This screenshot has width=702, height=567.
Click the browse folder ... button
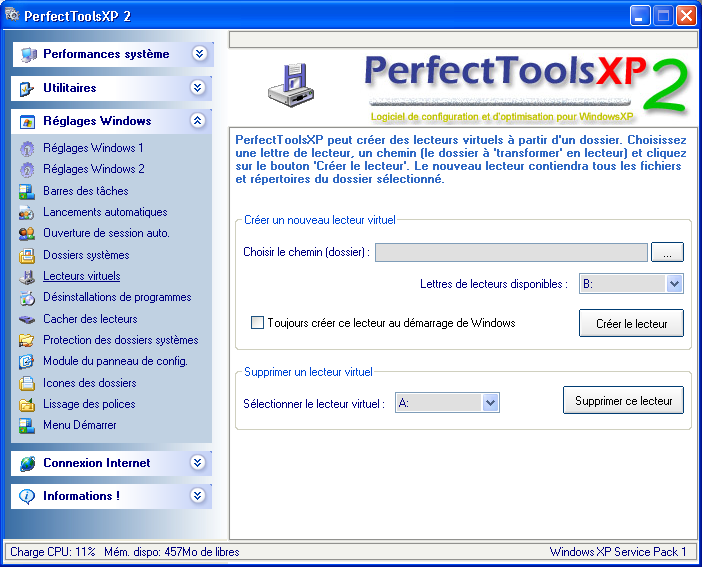point(667,252)
